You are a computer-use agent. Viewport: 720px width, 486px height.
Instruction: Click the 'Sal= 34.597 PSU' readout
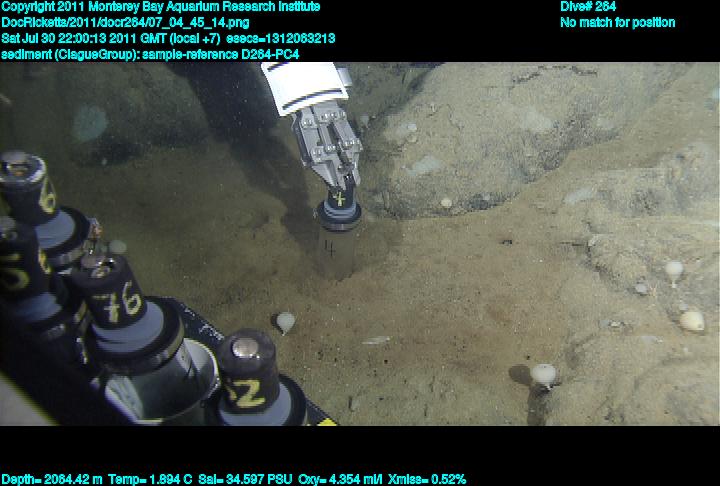click(x=245, y=479)
